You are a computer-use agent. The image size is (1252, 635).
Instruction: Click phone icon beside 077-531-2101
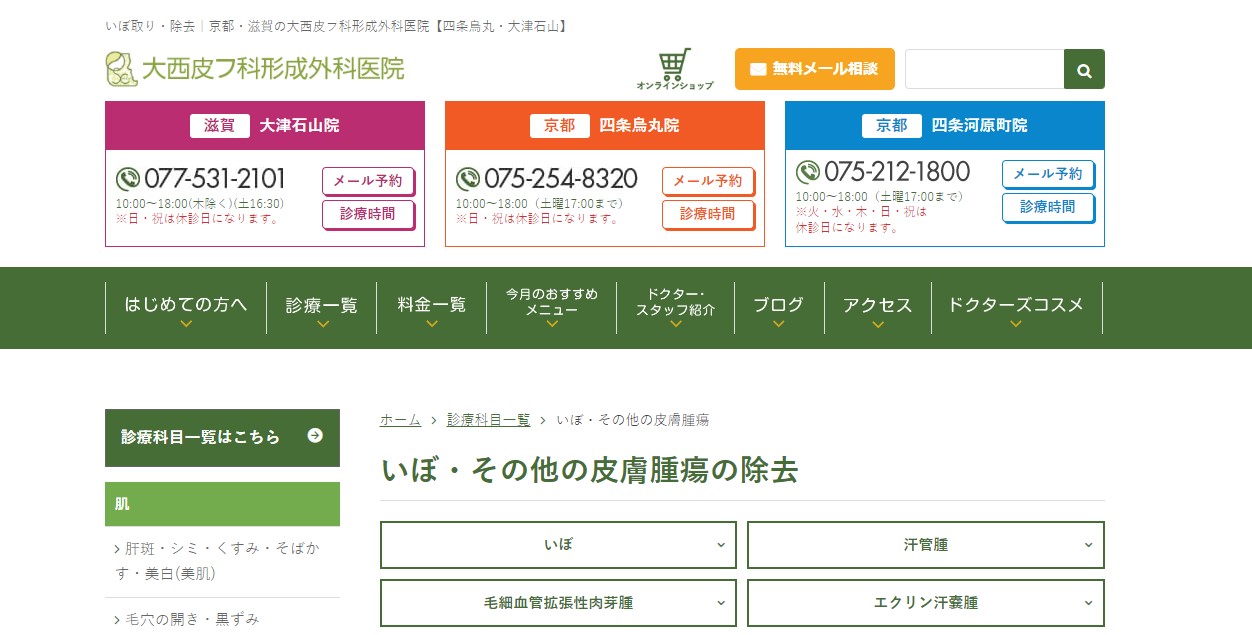click(x=128, y=179)
